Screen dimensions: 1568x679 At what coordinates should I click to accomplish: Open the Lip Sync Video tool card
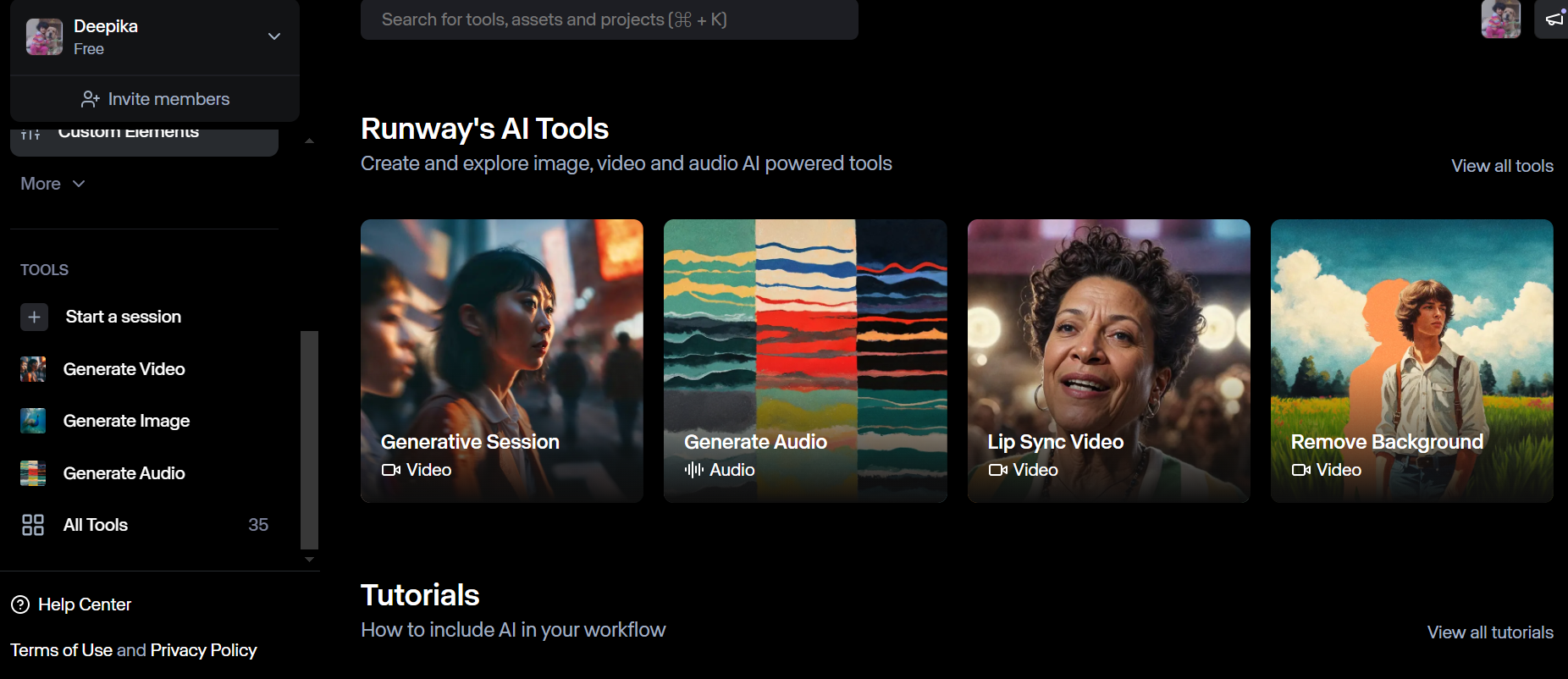[1109, 361]
